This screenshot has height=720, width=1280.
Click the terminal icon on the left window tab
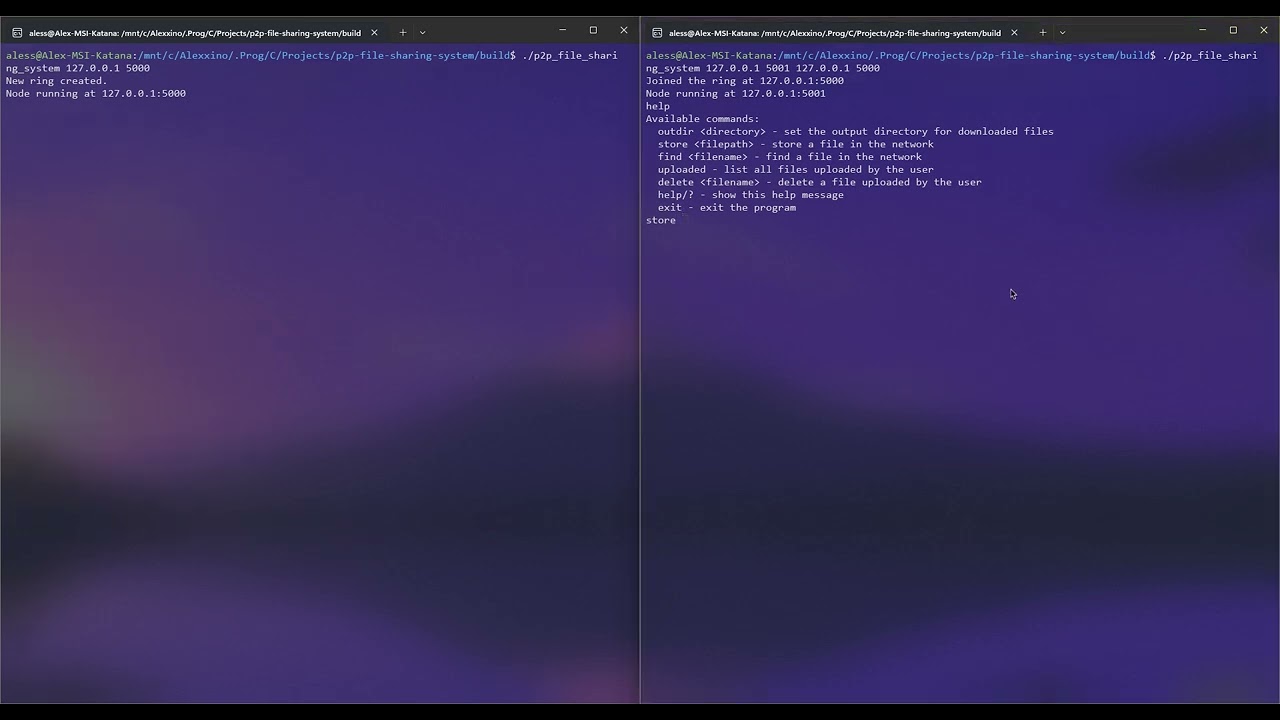(x=17, y=33)
